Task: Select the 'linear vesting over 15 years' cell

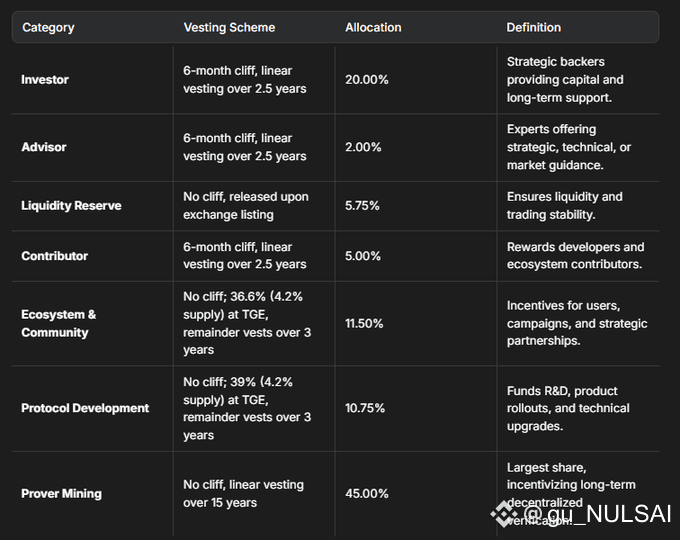Action: [243, 493]
